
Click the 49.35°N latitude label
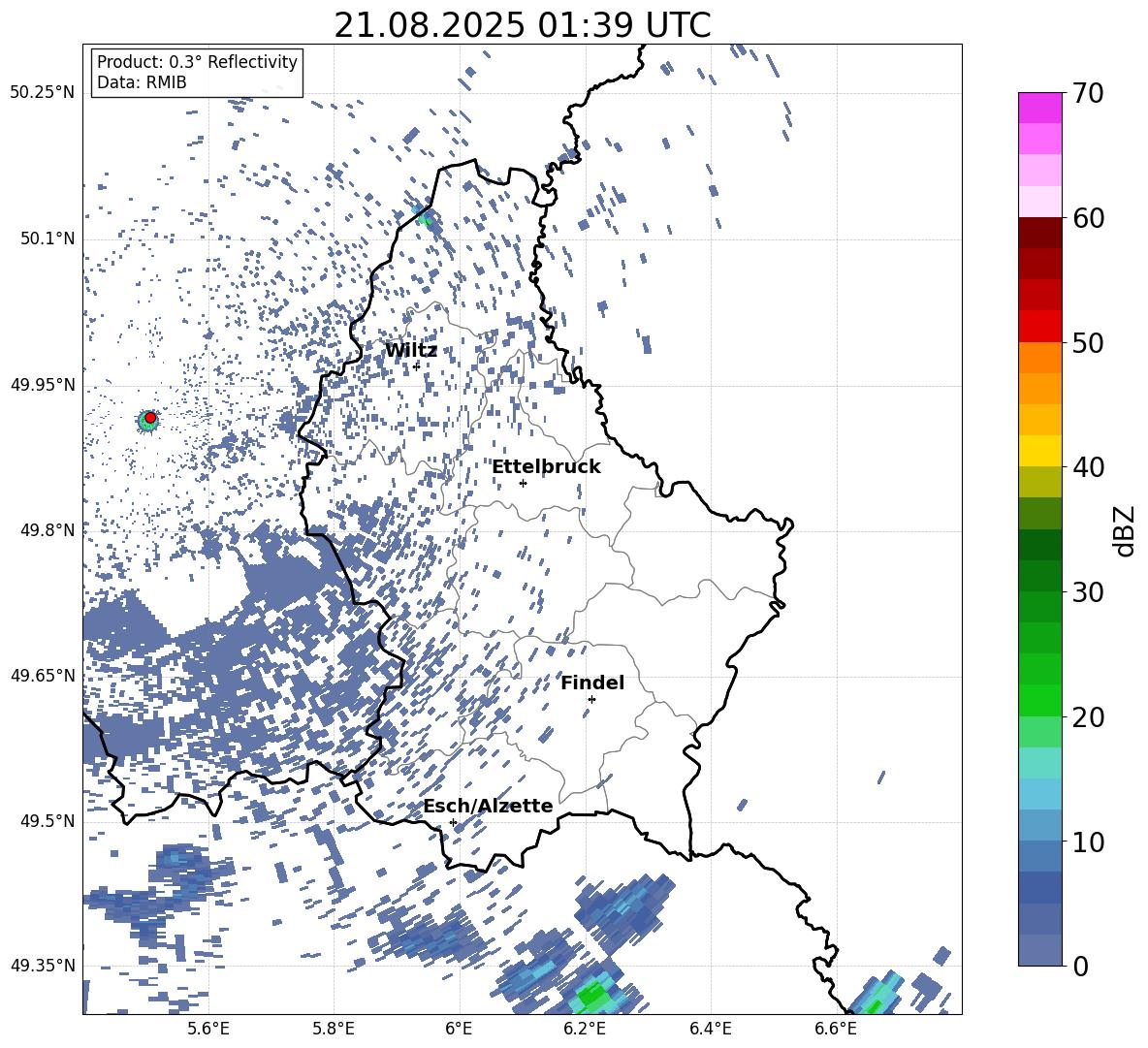[43, 966]
